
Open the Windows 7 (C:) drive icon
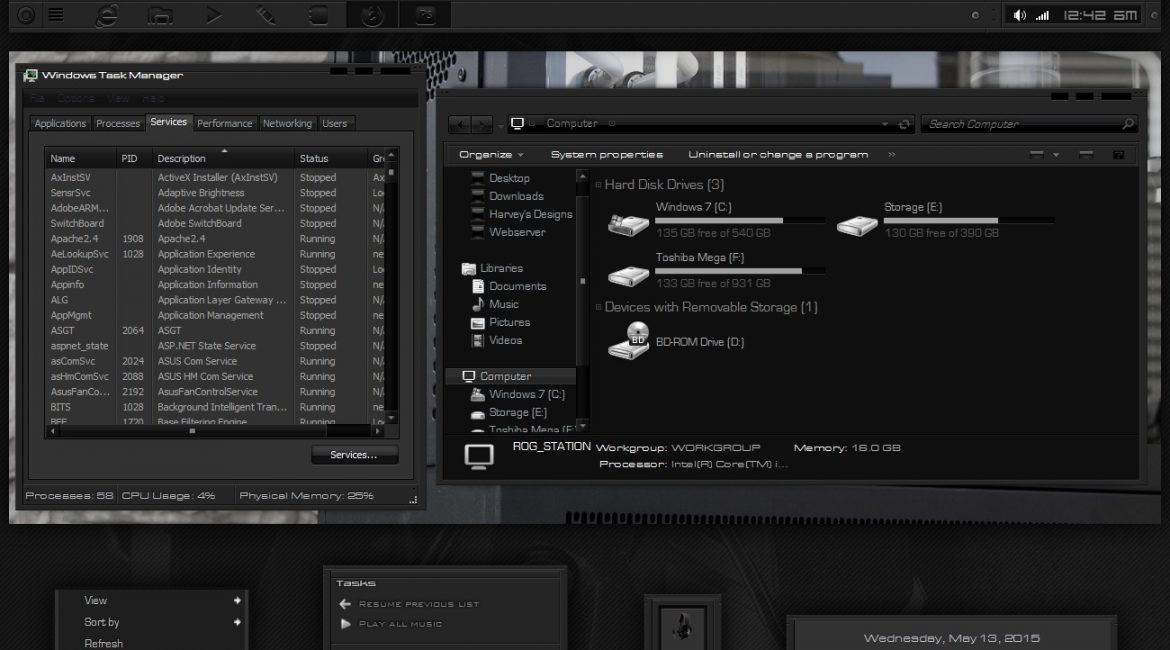point(628,225)
